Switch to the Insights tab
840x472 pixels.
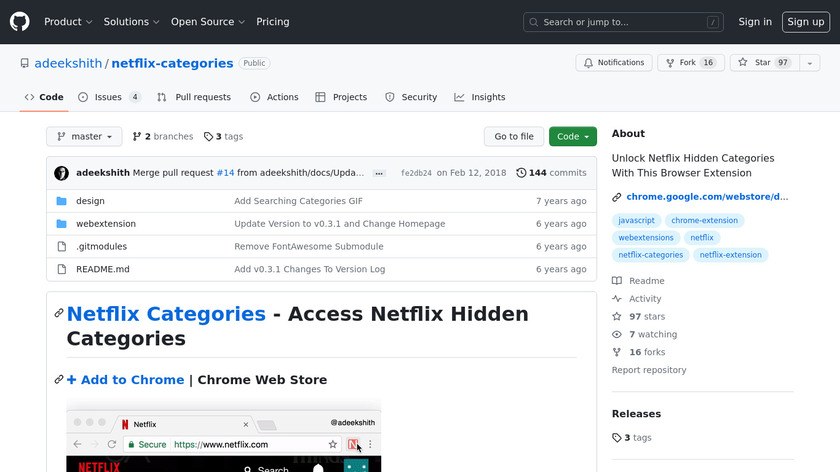480,97
